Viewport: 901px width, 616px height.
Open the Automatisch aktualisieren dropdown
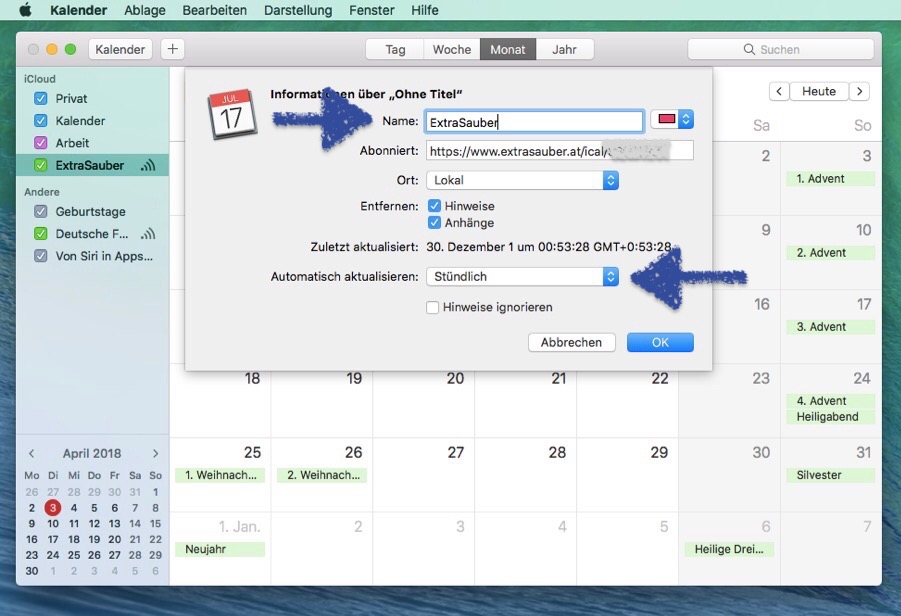click(x=522, y=276)
